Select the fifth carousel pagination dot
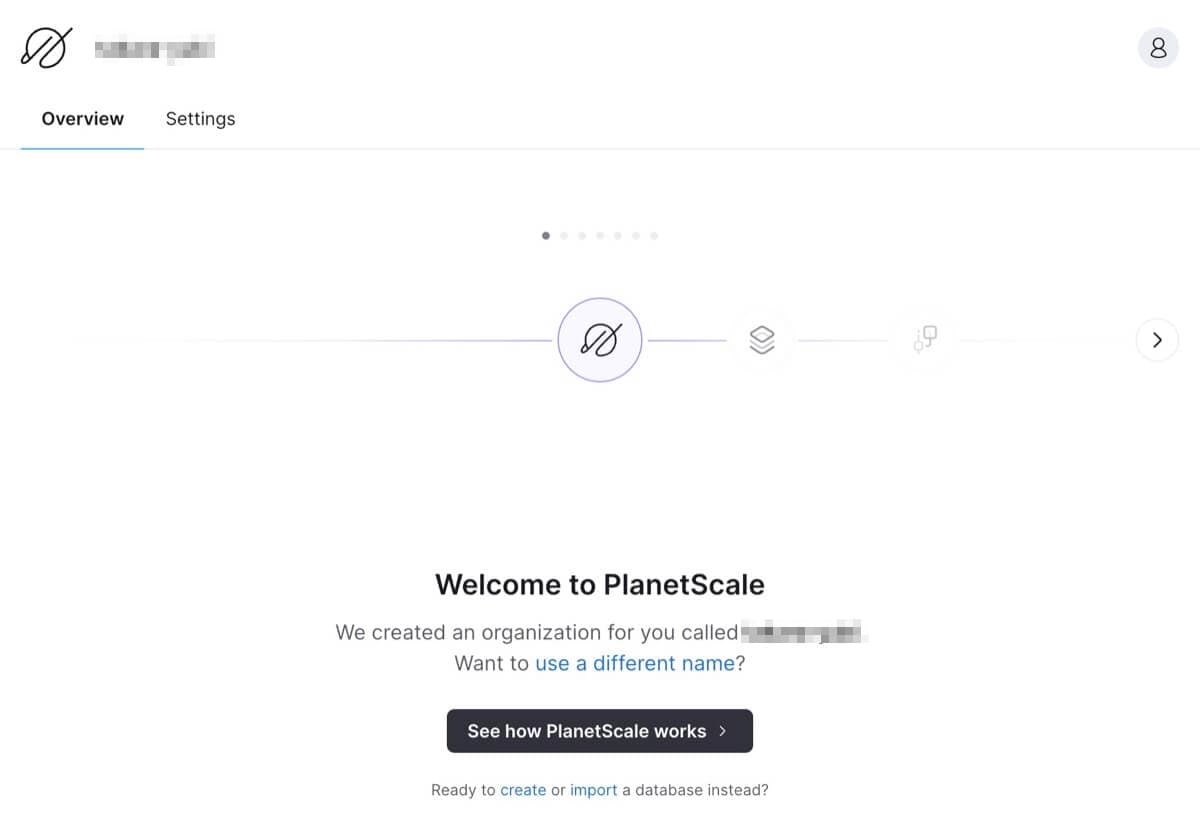The image size is (1200, 838). (x=618, y=236)
